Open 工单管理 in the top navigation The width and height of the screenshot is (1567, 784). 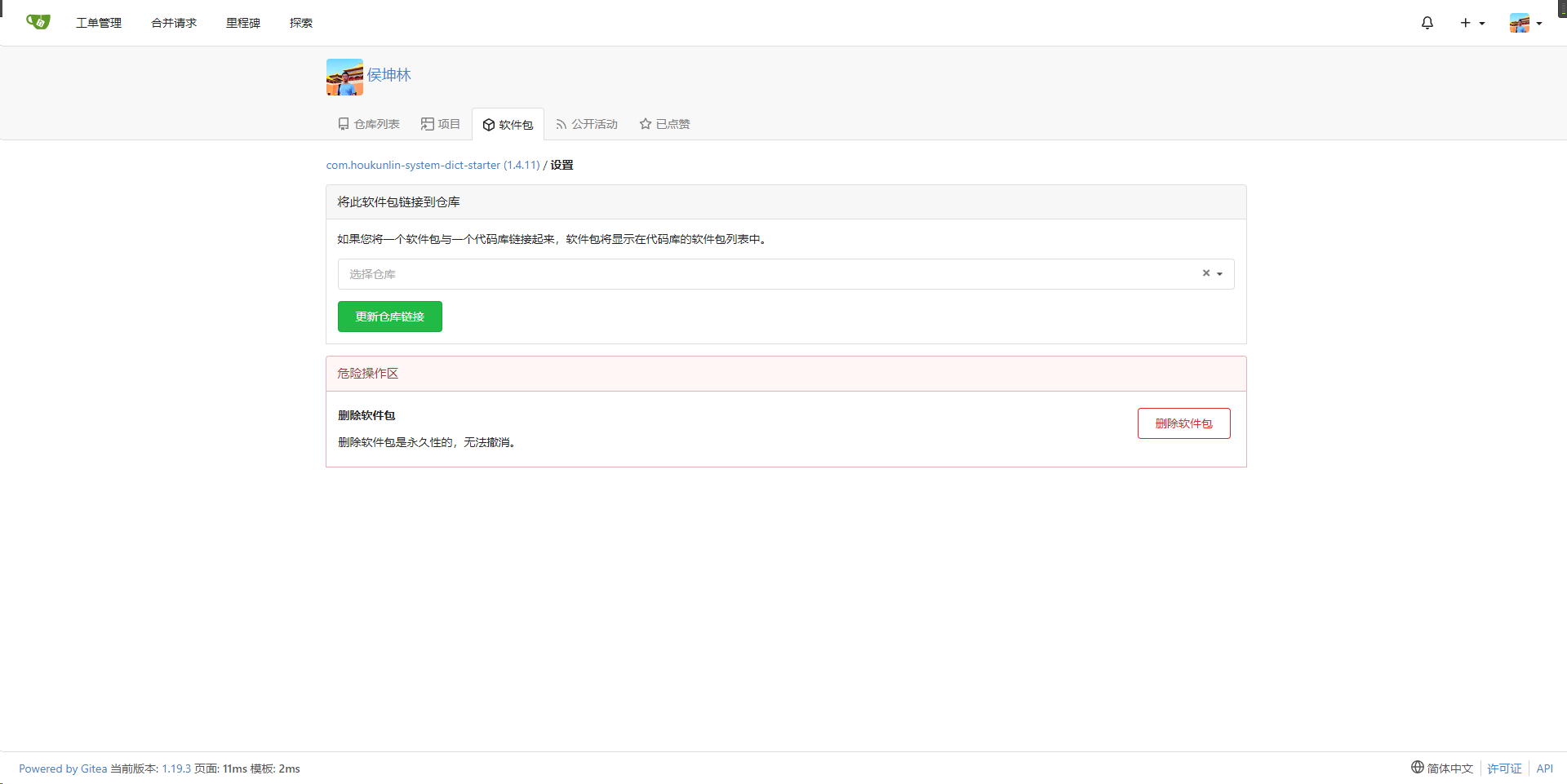tap(99, 23)
